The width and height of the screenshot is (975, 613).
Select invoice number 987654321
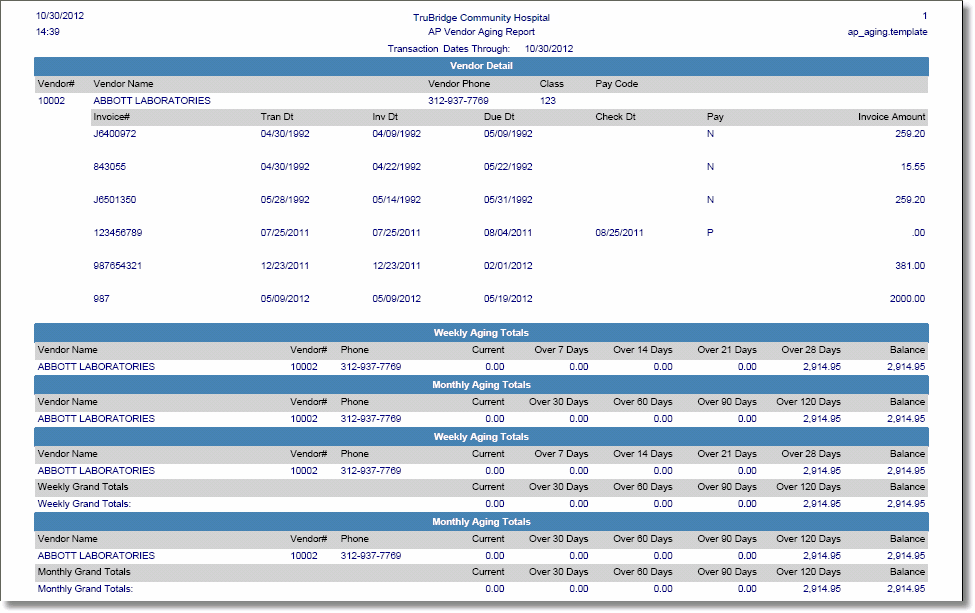(118, 265)
